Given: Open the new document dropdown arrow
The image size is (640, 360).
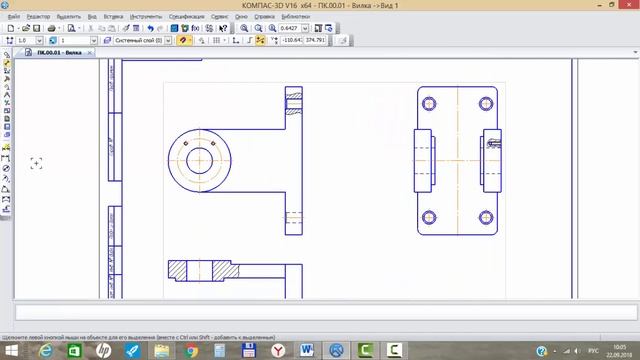Looking at the screenshot, I should coord(18,28).
